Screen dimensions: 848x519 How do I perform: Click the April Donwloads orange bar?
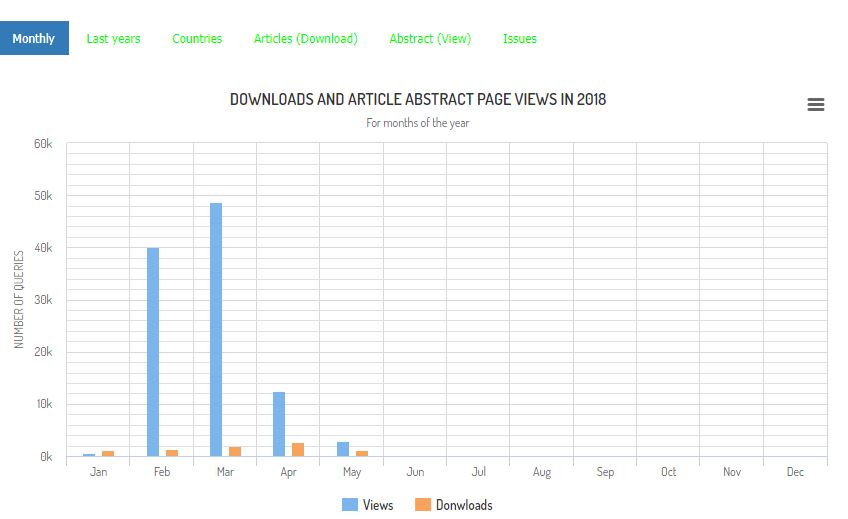pyautogui.click(x=298, y=450)
